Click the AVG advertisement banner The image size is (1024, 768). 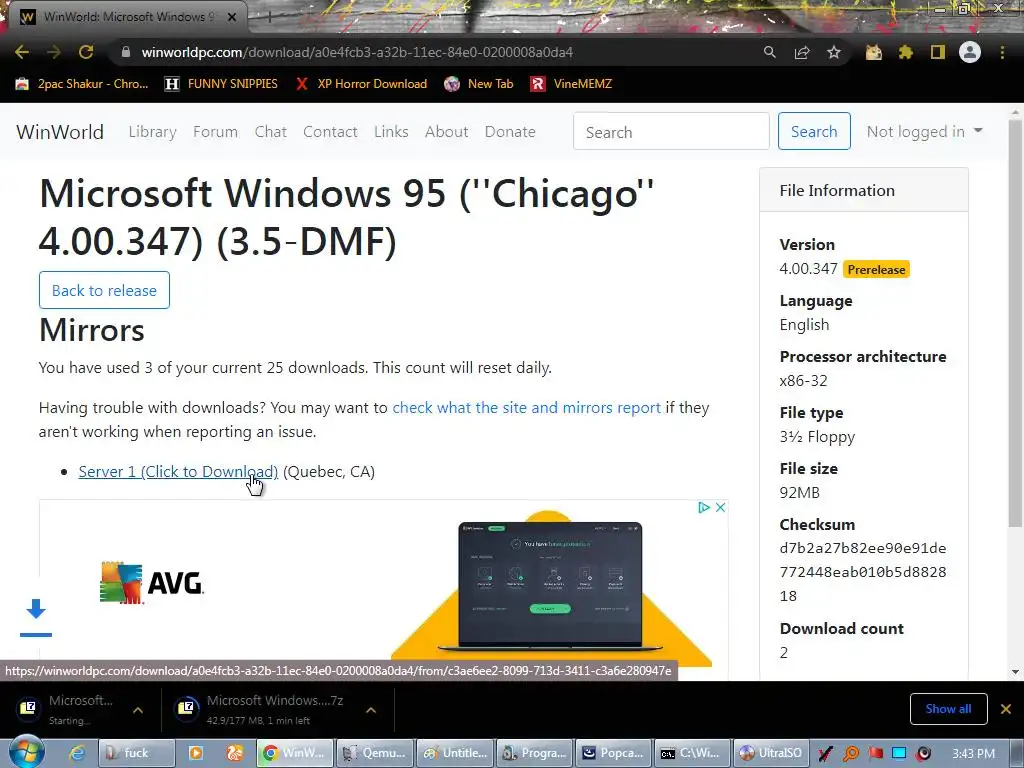[383, 583]
